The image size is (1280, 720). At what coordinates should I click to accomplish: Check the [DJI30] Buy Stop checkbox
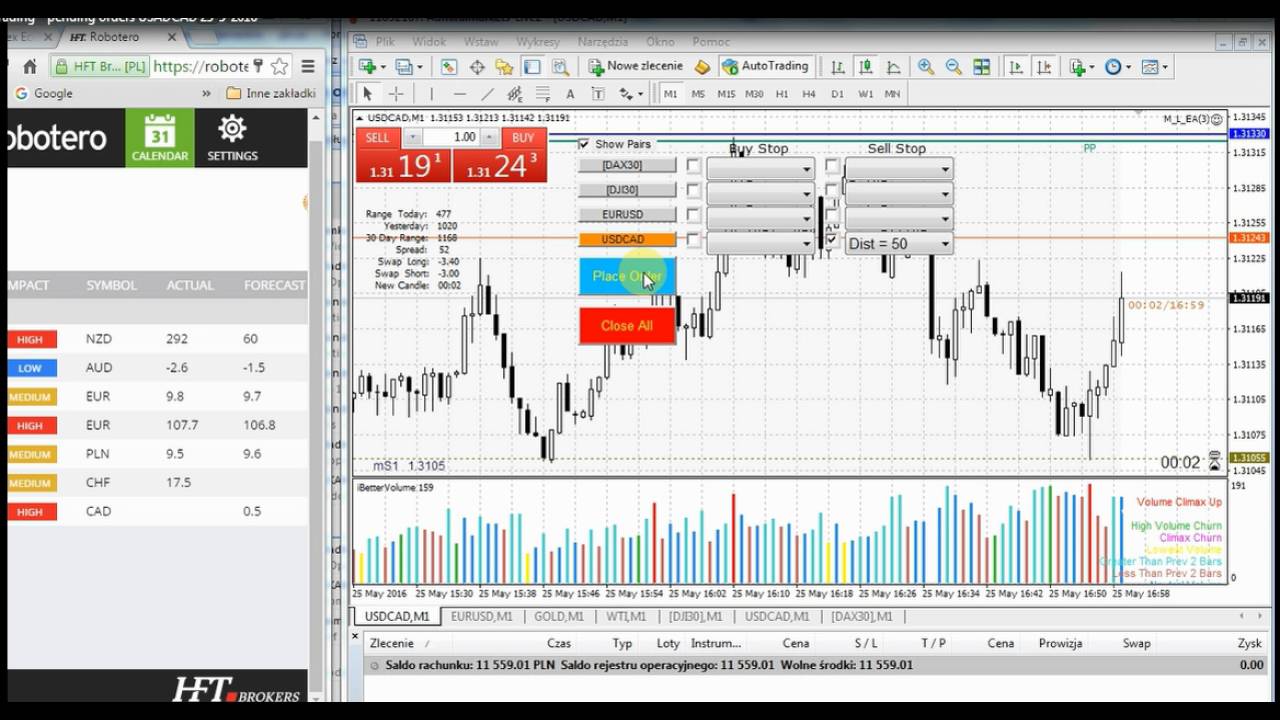[x=693, y=190]
